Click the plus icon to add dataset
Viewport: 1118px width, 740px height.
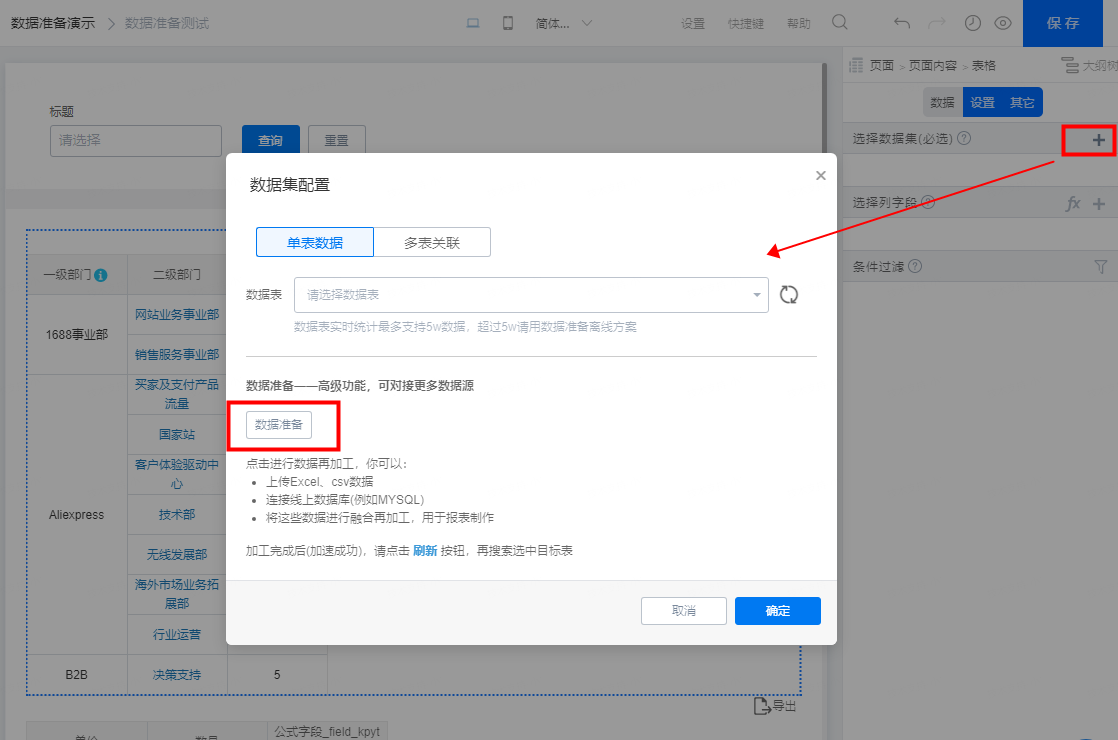click(x=1099, y=140)
